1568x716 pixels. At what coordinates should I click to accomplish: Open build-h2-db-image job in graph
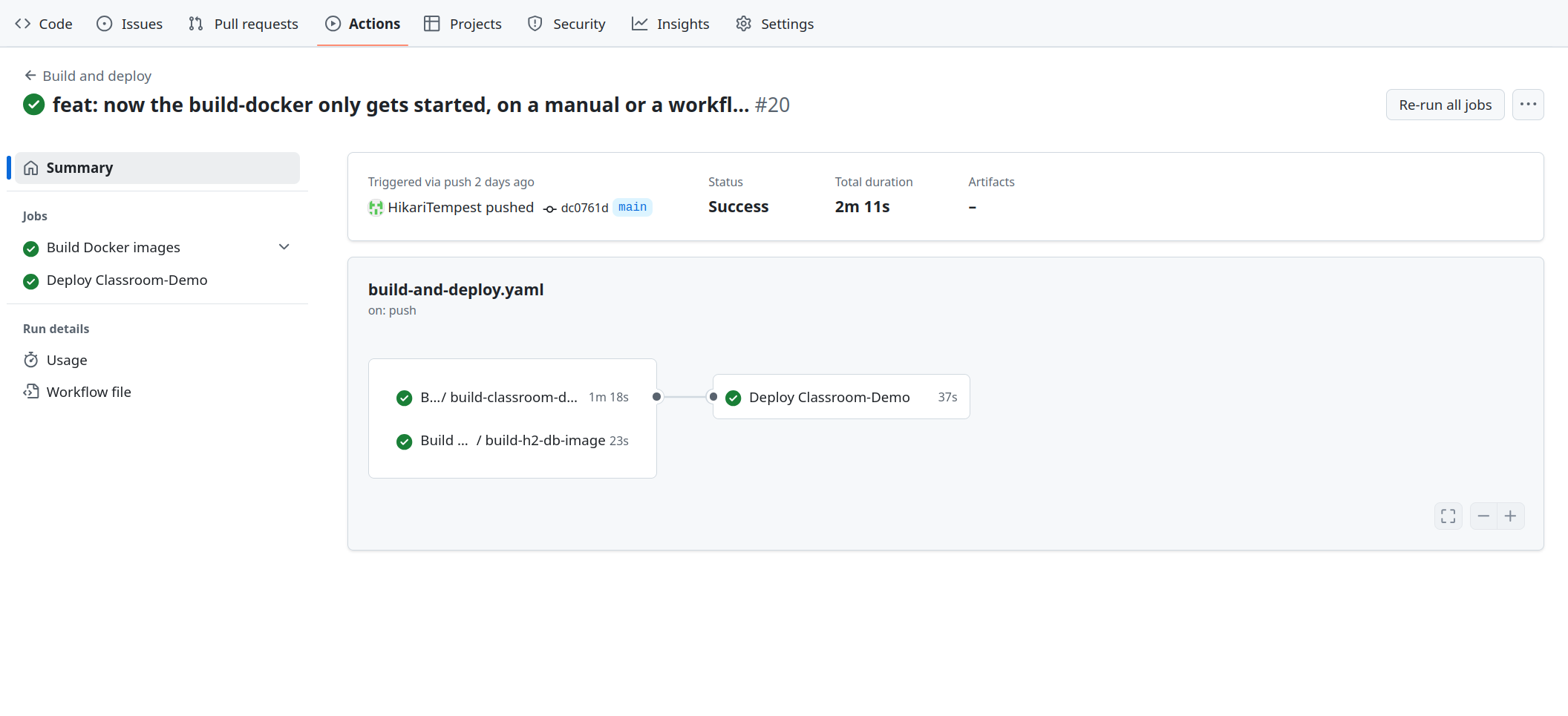coord(512,441)
